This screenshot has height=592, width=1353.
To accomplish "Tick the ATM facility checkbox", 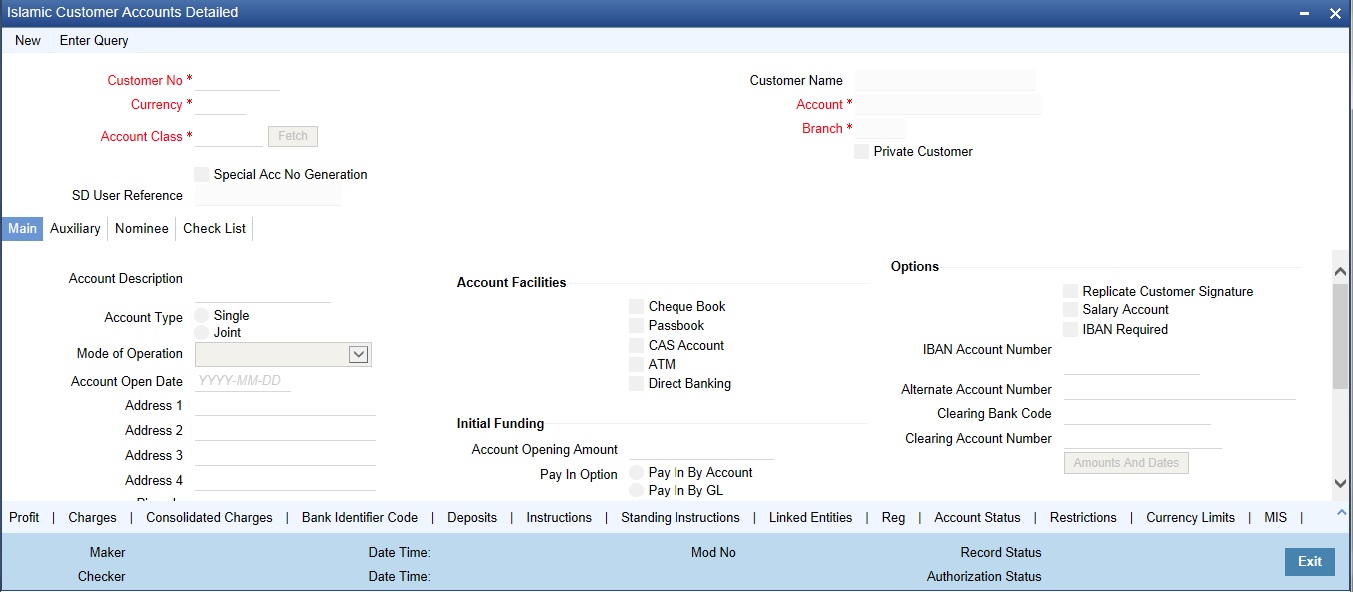I will click(636, 364).
